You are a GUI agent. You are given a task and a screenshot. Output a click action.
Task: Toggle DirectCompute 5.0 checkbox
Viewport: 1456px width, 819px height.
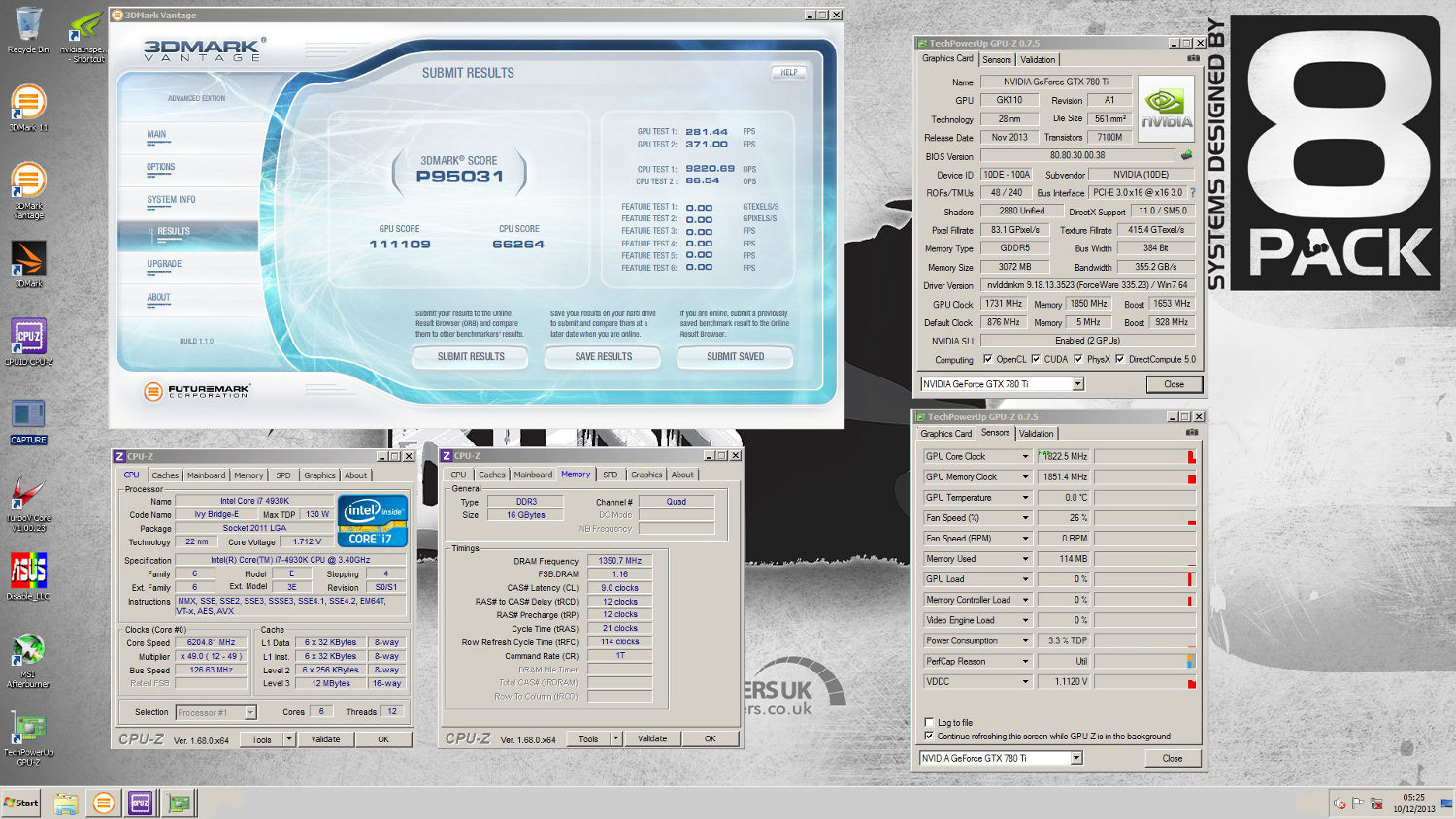(x=1119, y=359)
